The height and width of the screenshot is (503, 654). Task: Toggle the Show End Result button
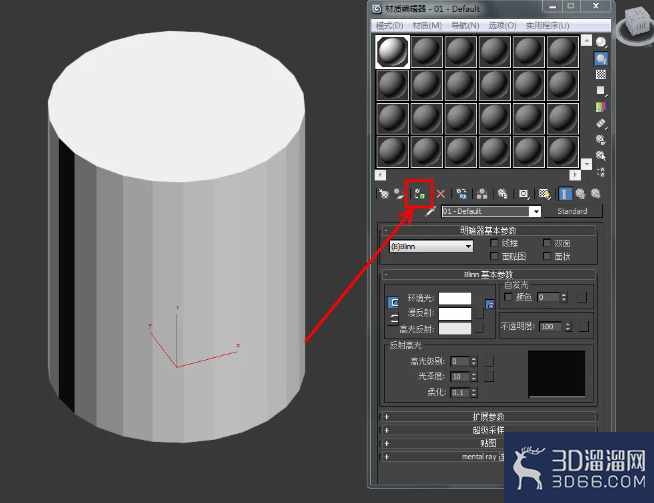click(565, 194)
